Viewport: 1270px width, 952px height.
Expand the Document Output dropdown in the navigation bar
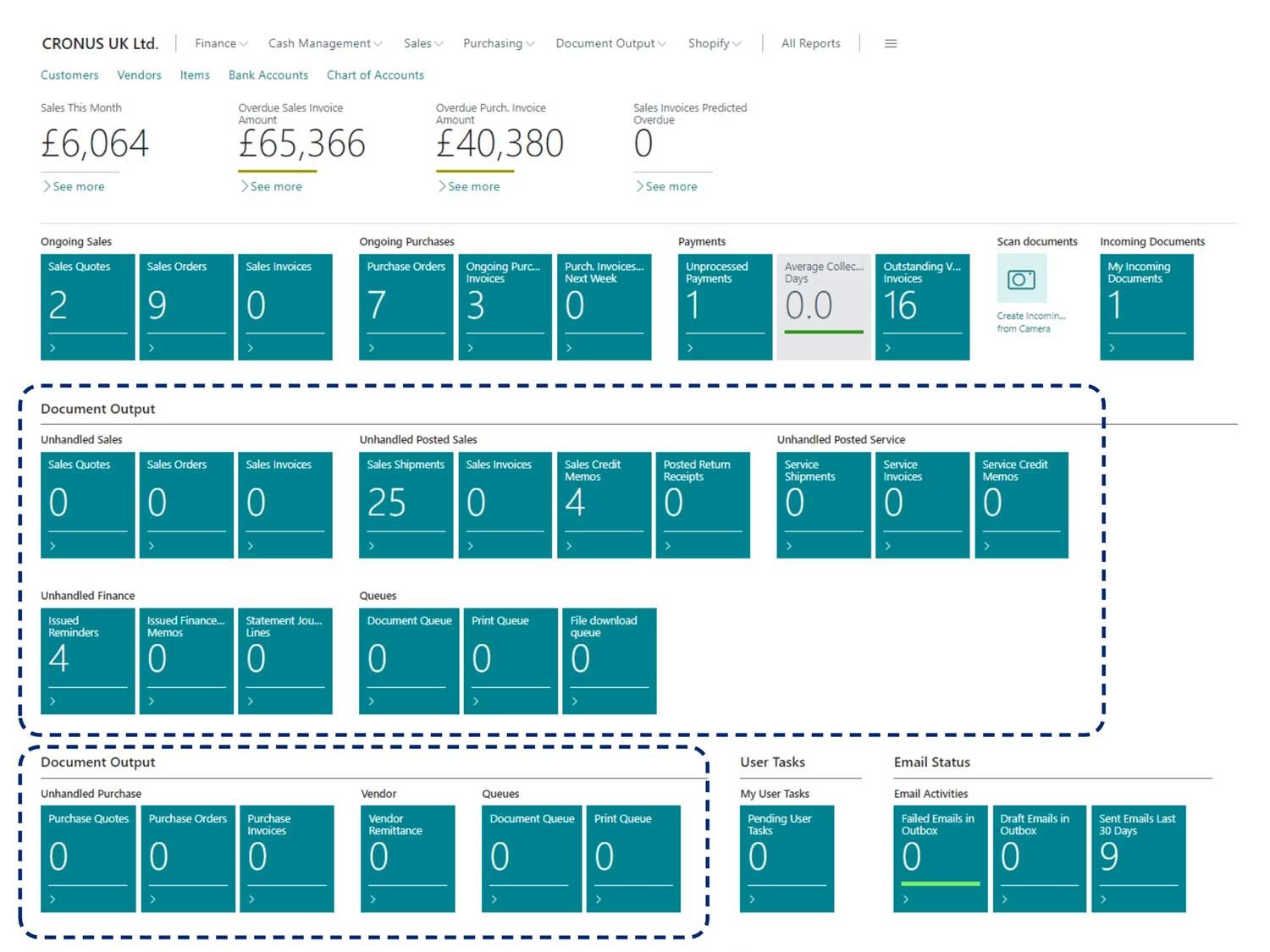tap(610, 43)
